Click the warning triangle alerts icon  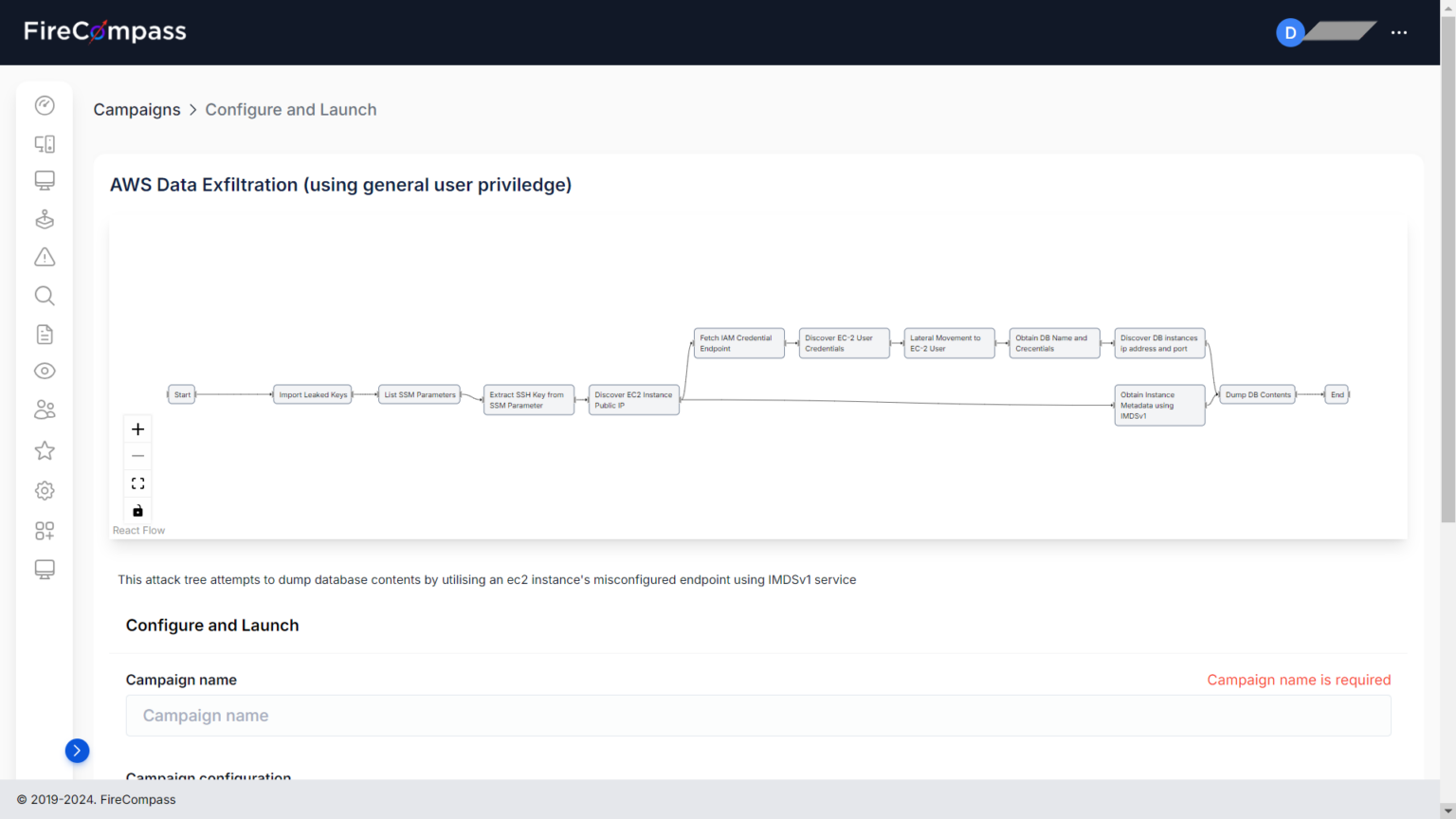click(45, 257)
